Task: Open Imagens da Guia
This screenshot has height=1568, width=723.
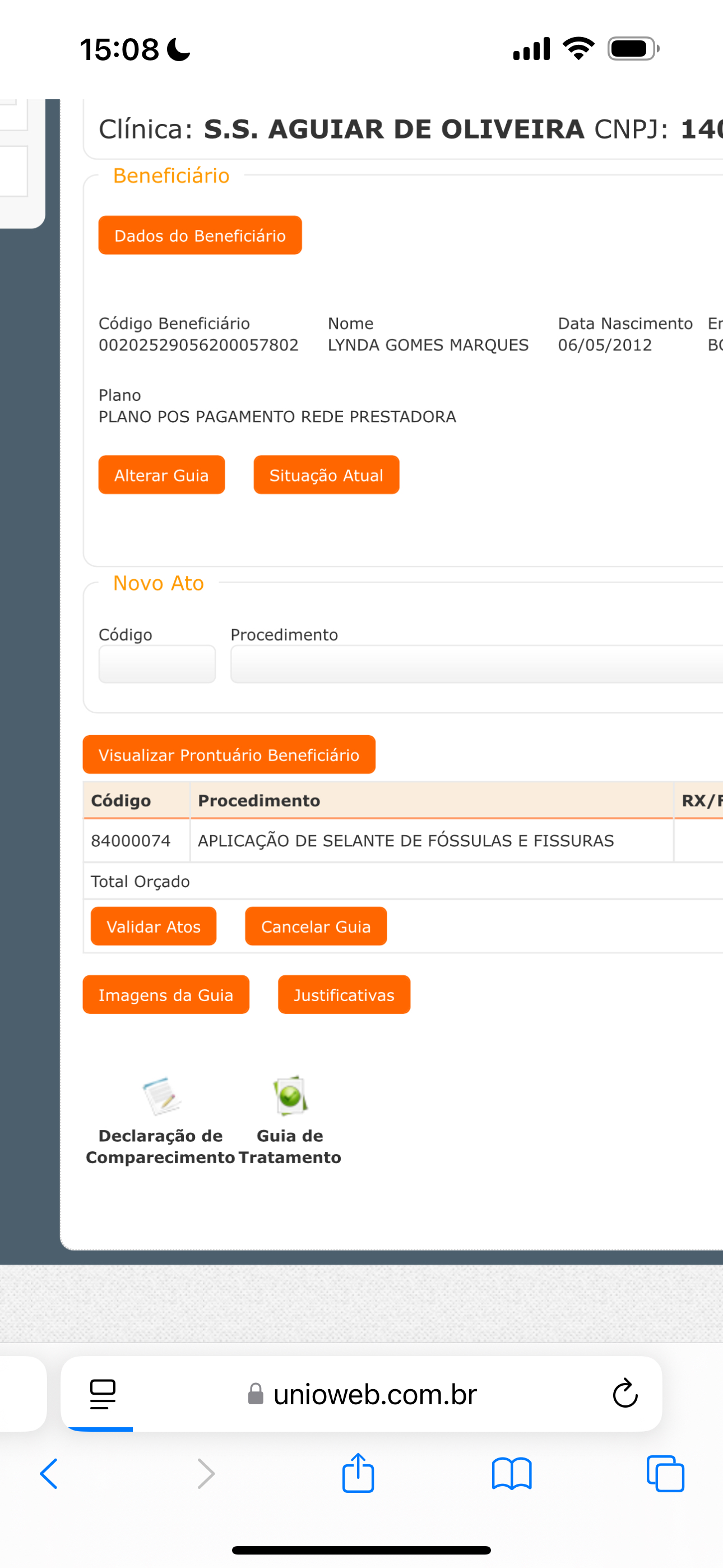Action: [166, 995]
